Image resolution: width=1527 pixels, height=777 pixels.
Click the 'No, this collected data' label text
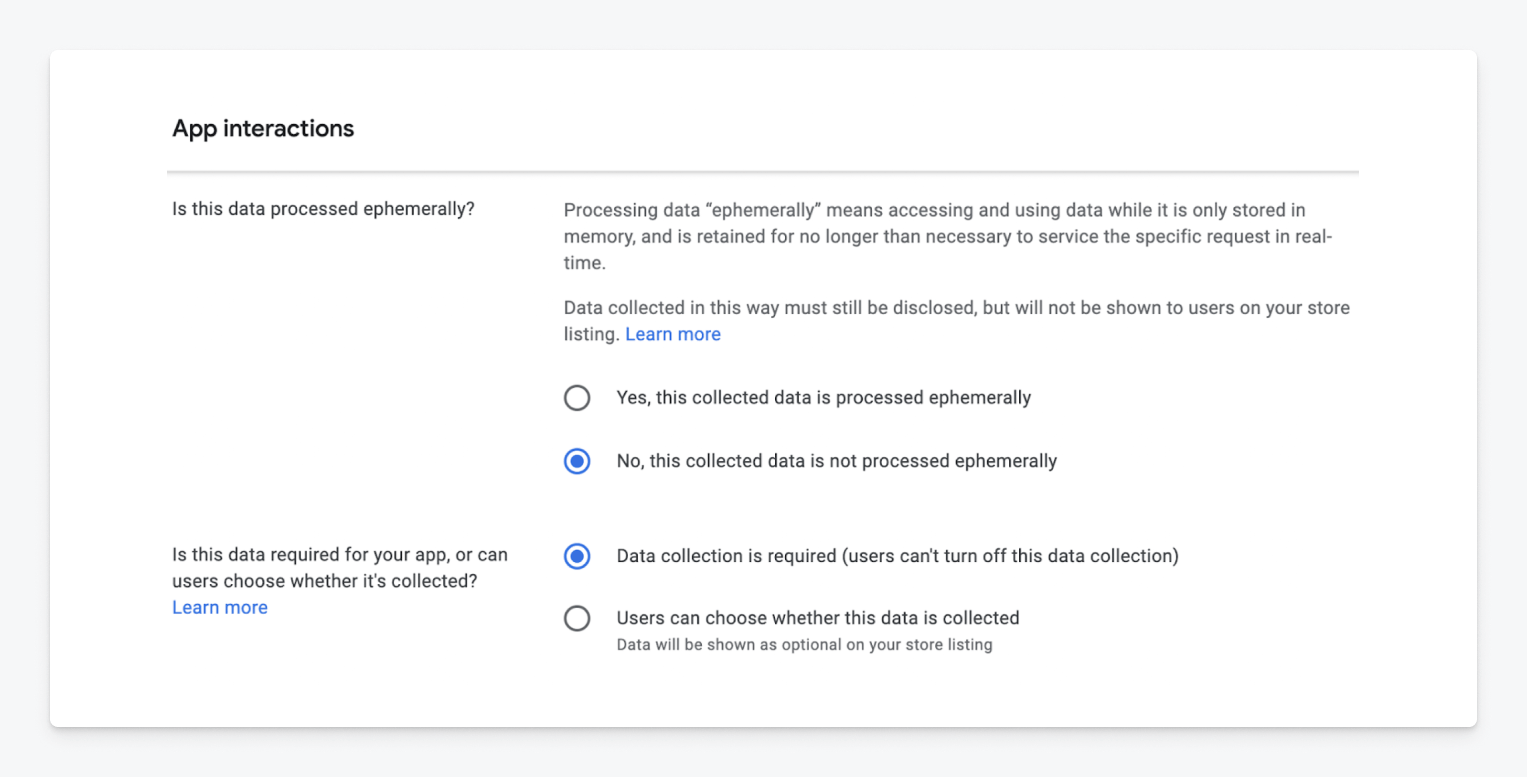(837, 461)
